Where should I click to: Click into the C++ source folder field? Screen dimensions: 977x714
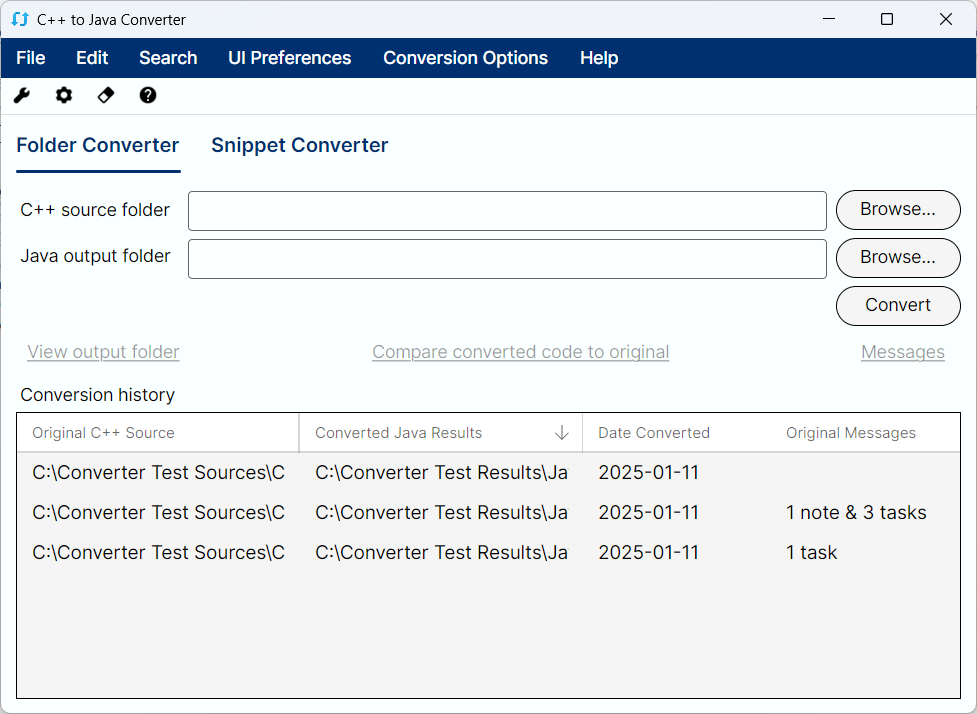coord(507,211)
